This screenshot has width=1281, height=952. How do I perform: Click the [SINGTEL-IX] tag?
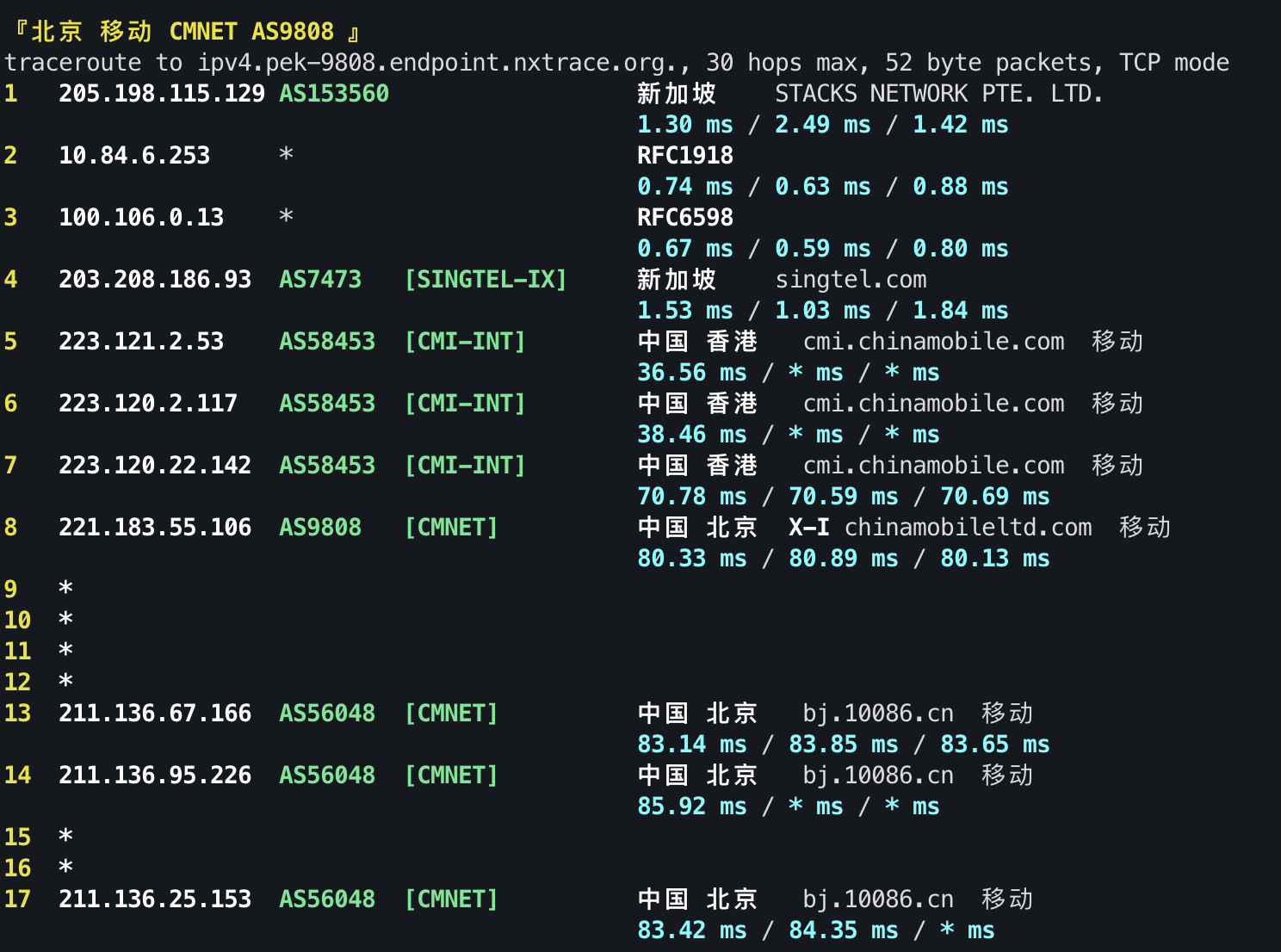click(x=486, y=280)
